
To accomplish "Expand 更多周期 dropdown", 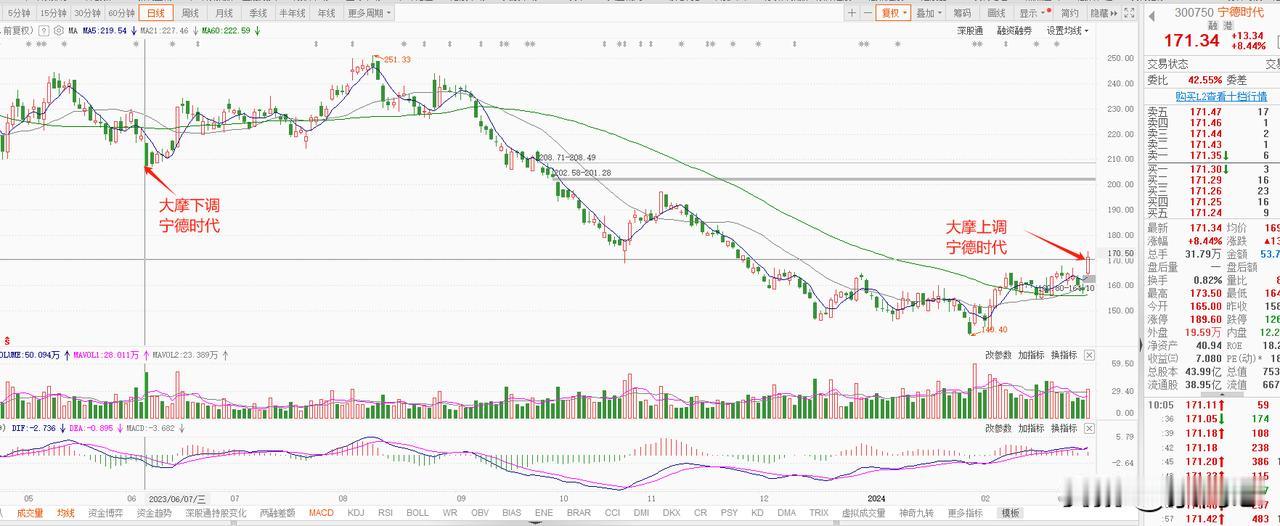I will tap(369, 13).
